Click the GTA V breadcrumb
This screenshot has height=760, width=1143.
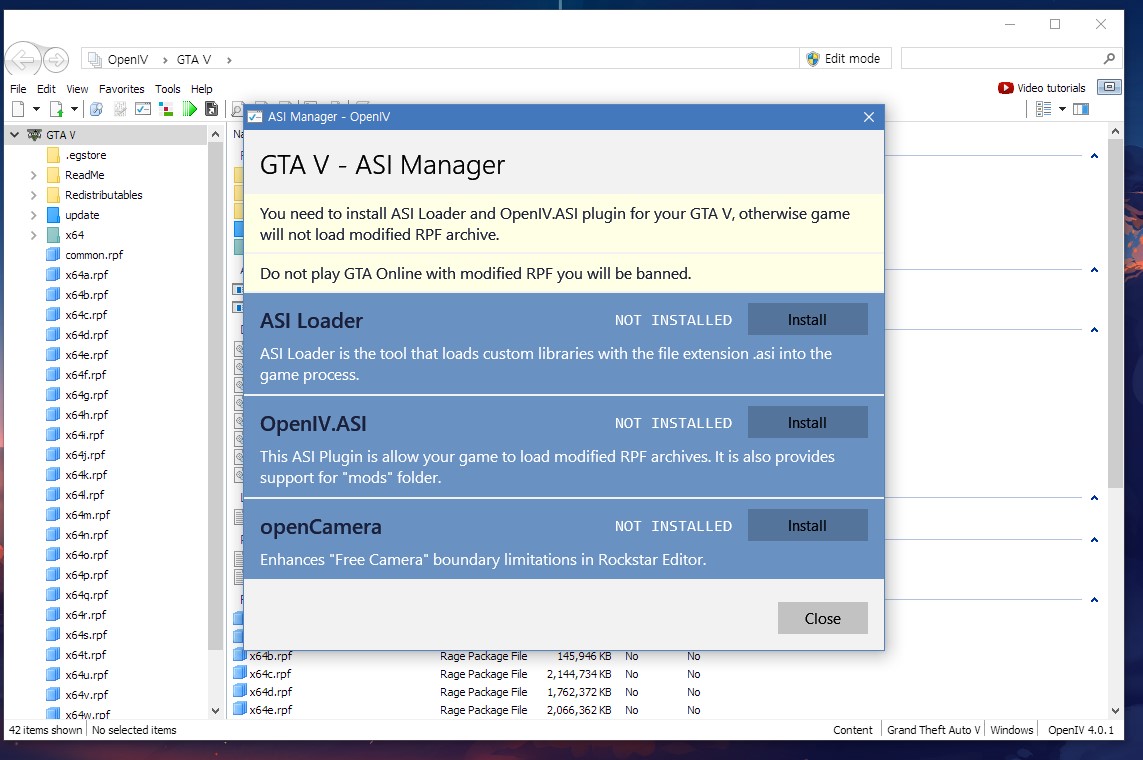tap(194, 60)
